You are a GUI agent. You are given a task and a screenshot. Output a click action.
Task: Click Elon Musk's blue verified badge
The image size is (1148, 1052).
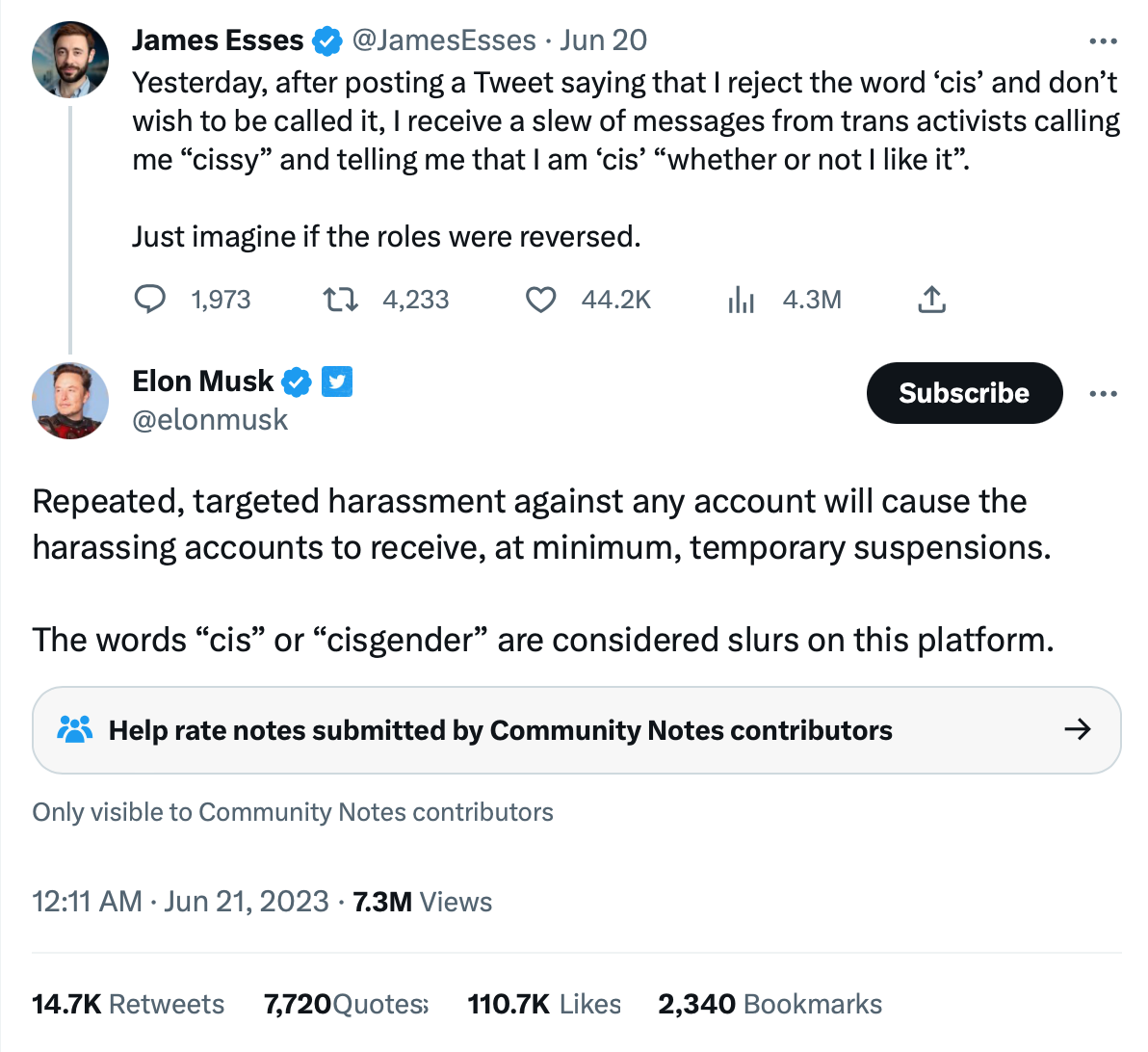click(x=297, y=382)
